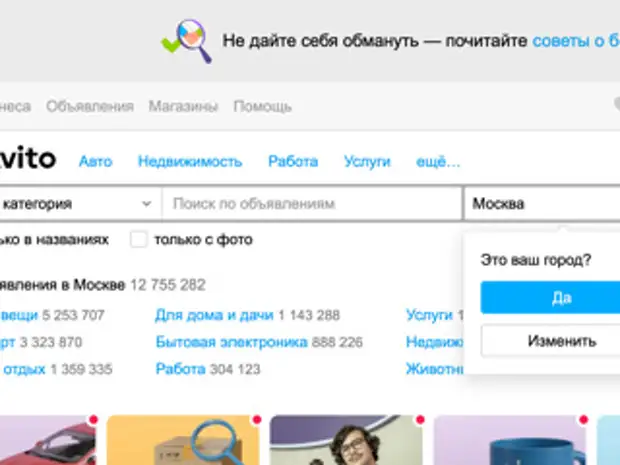Click the Avito logo

(28, 160)
